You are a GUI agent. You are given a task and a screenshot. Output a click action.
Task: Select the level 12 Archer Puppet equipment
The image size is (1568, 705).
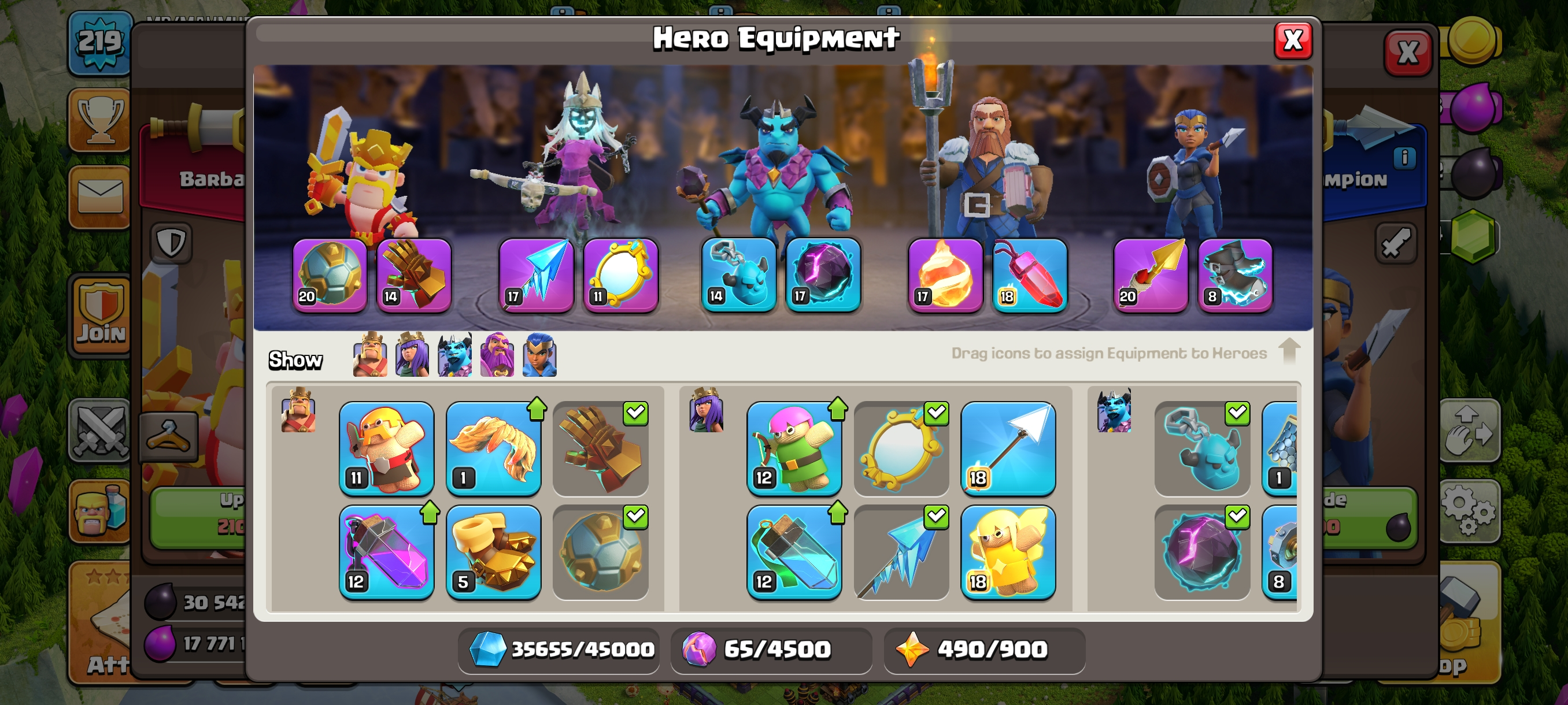[794, 448]
